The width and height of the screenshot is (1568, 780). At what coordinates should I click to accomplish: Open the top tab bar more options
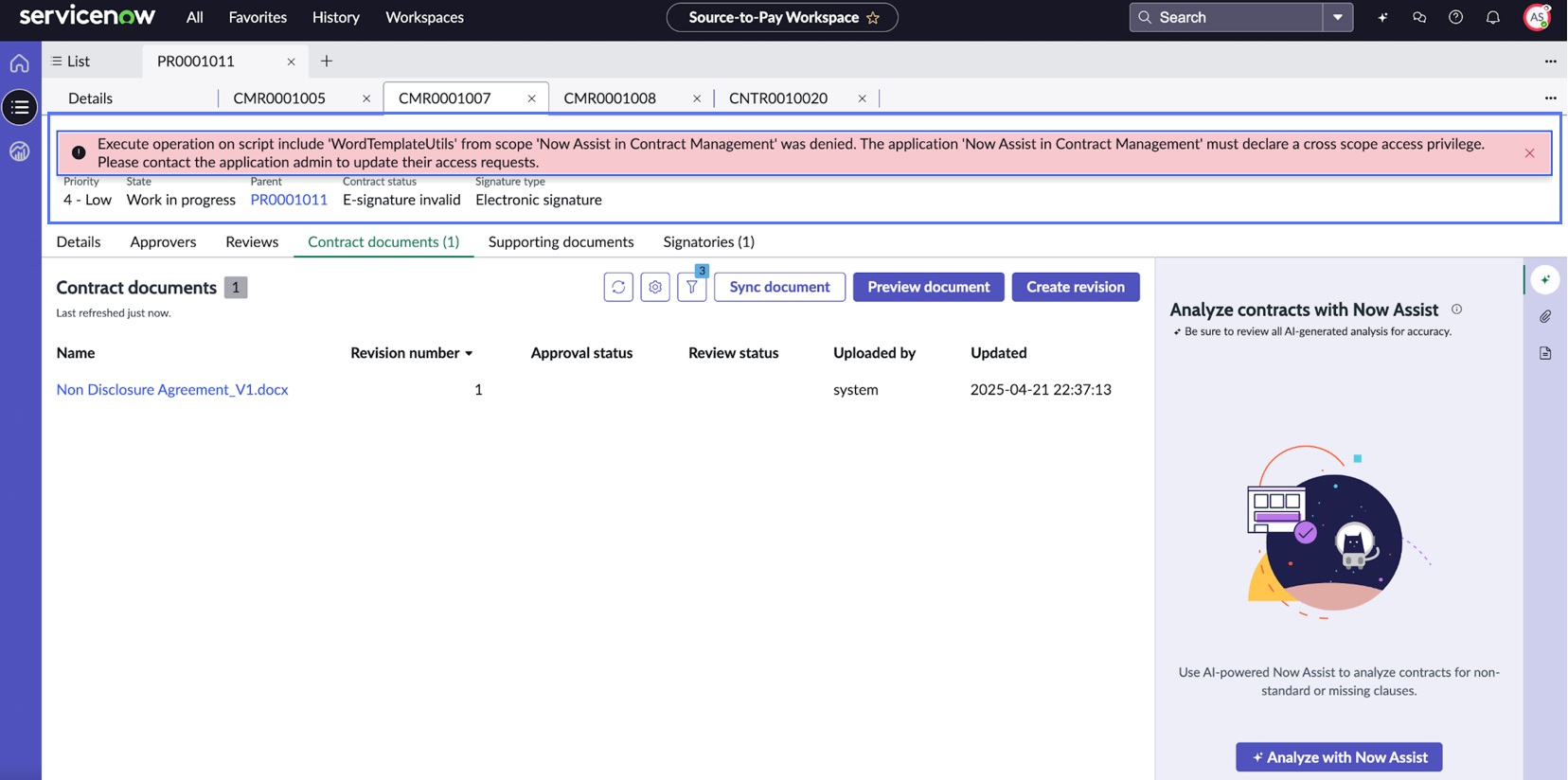[1551, 62]
